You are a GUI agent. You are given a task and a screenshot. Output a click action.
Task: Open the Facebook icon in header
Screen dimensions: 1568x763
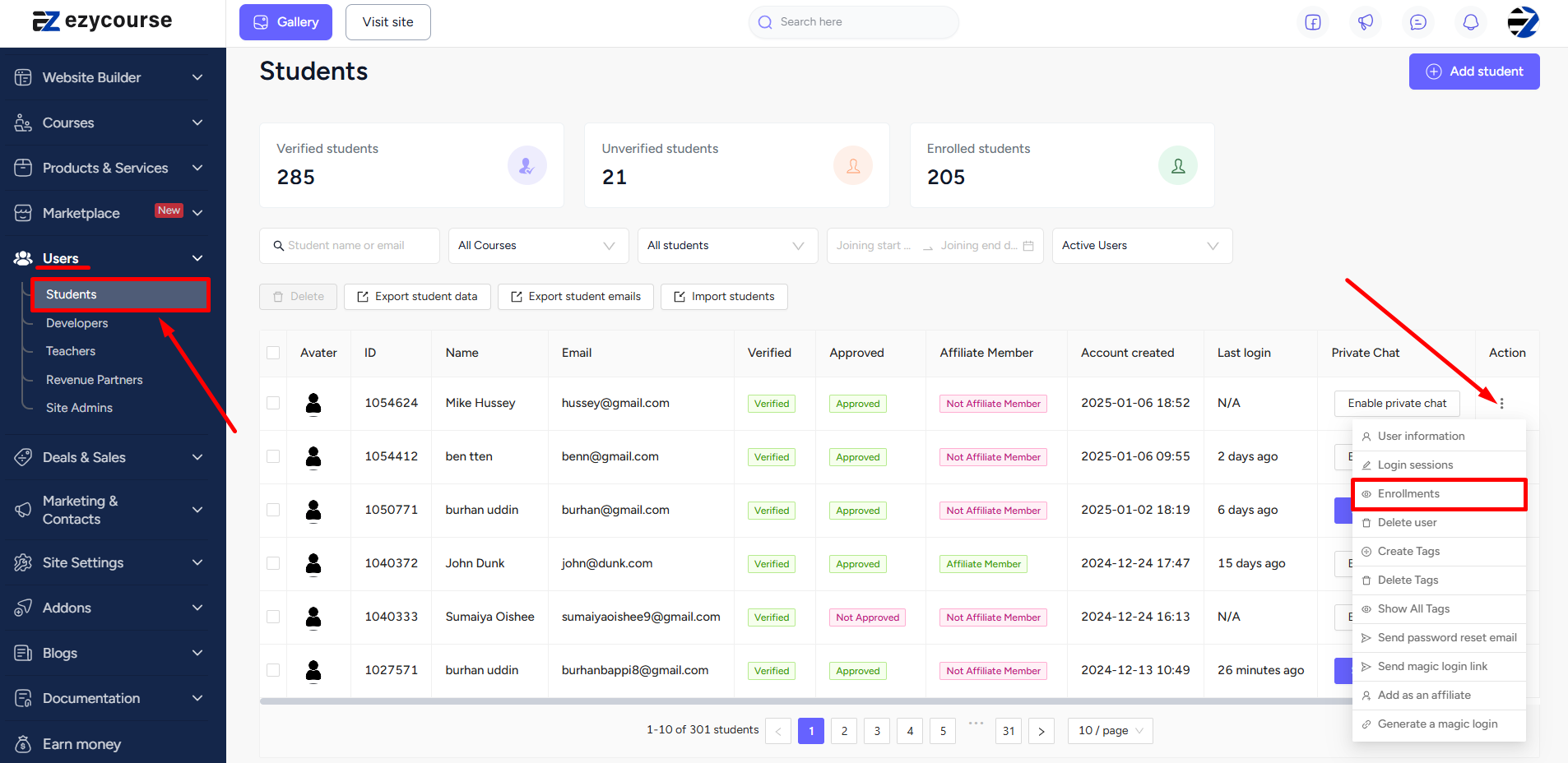1313,22
